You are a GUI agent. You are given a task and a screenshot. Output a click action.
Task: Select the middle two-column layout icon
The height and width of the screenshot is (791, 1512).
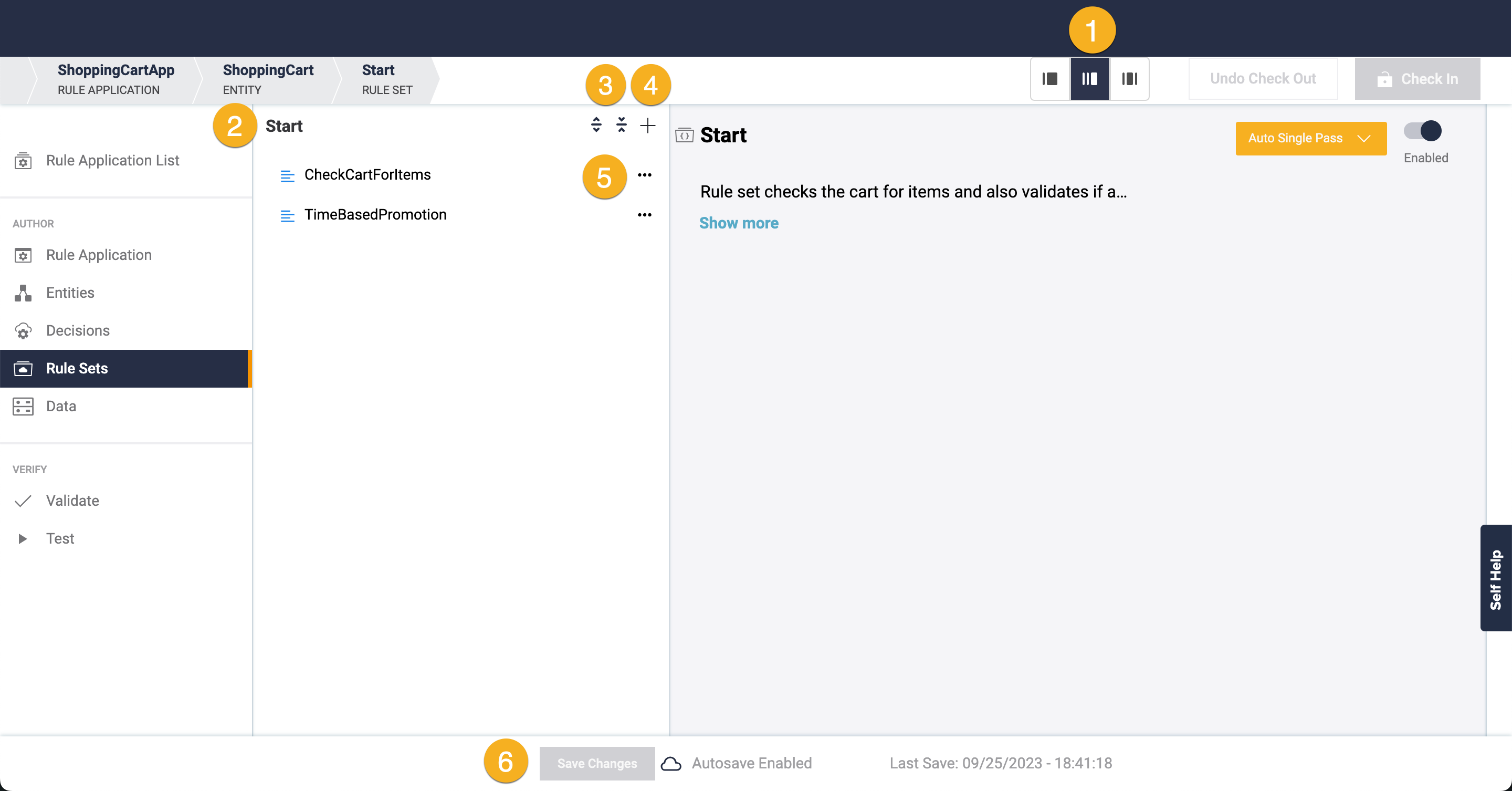point(1089,79)
